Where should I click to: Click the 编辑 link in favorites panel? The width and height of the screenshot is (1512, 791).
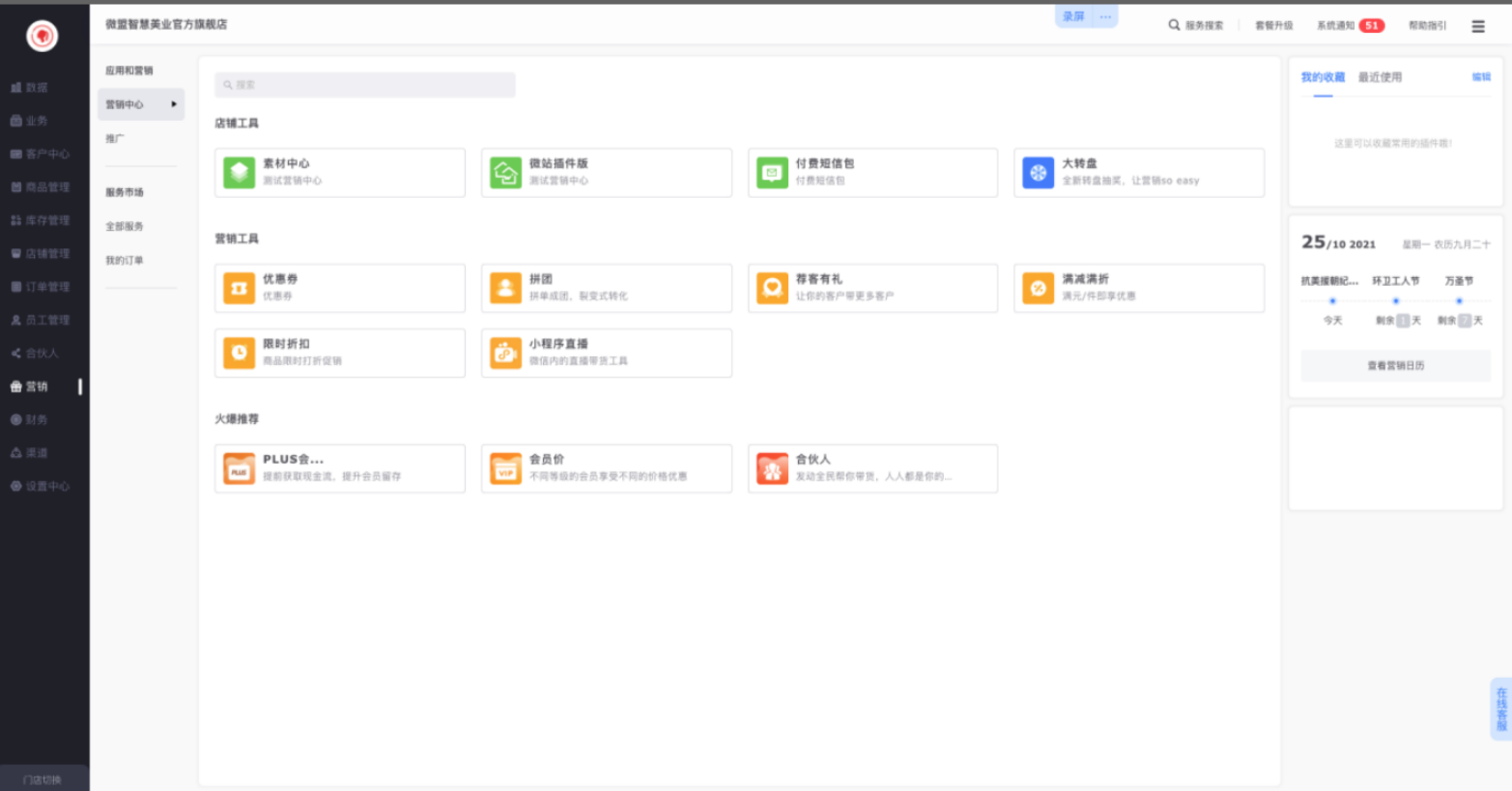pyautogui.click(x=1481, y=77)
